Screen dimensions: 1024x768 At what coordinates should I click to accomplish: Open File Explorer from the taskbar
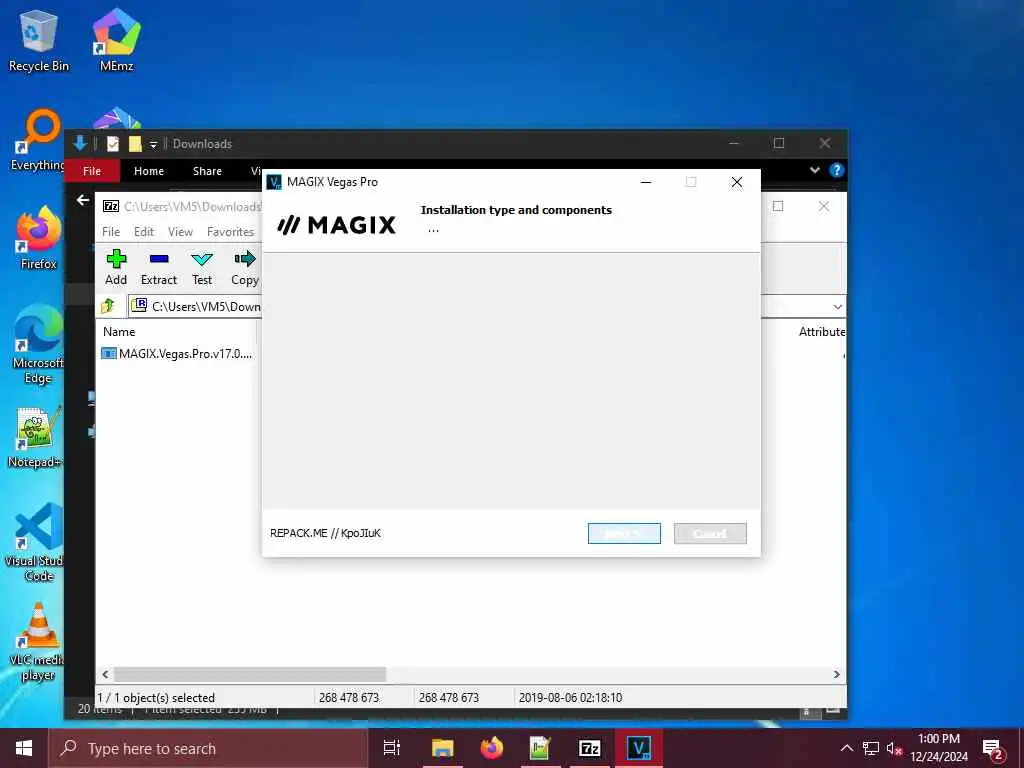[442, 748]
